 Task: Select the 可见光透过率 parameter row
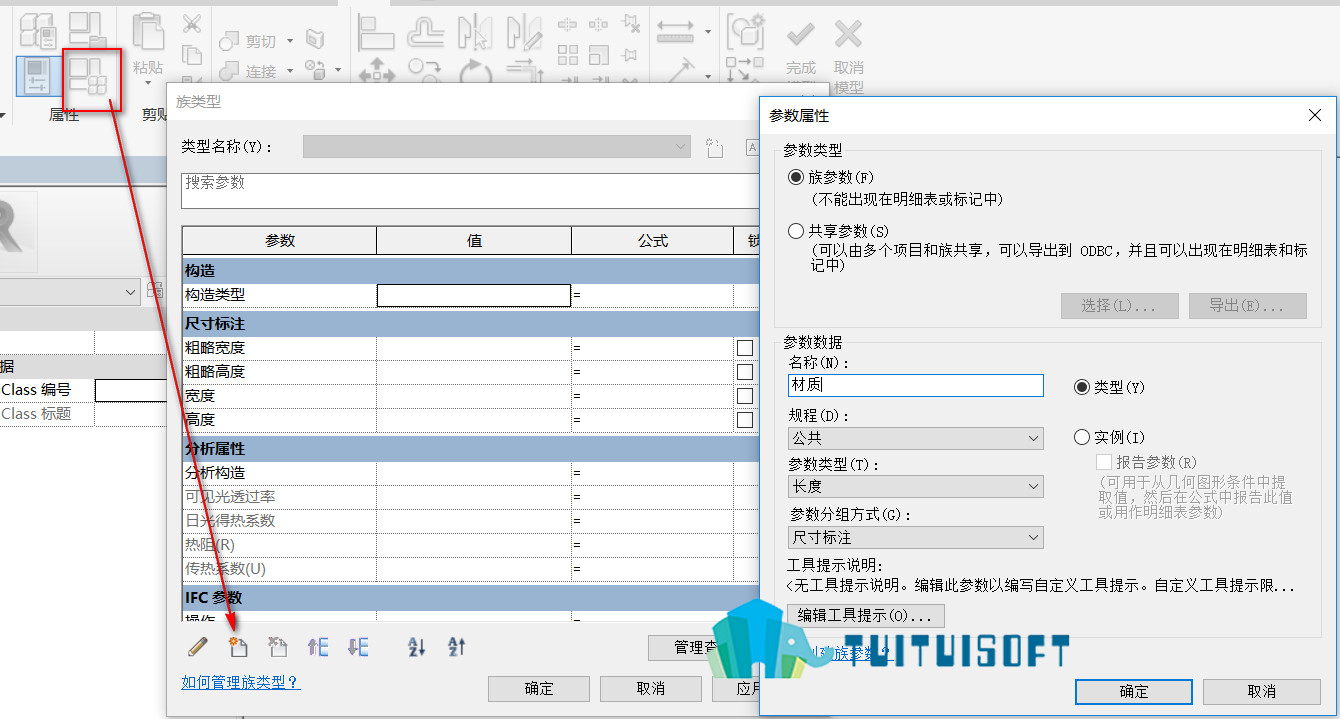click(470, 496)
